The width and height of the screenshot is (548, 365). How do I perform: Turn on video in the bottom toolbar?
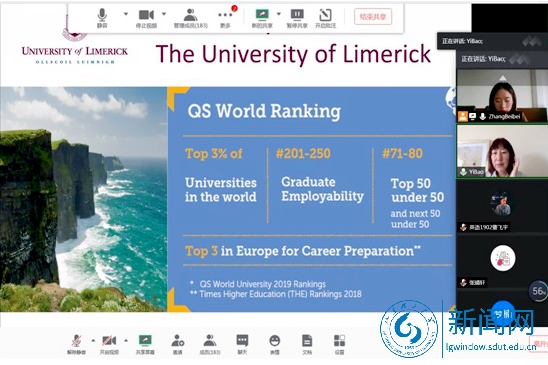click(x=109, y=344)
